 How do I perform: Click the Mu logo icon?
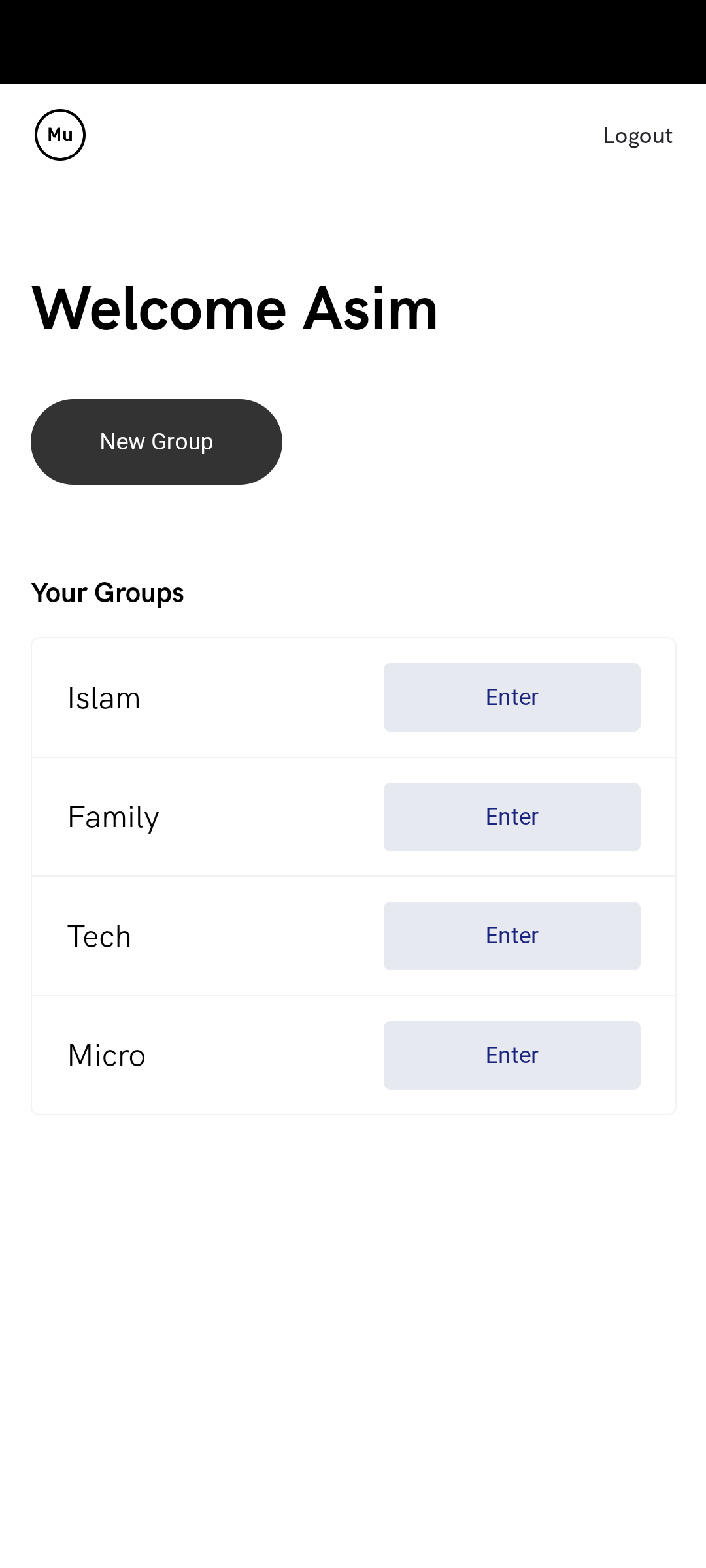(60, 135)
